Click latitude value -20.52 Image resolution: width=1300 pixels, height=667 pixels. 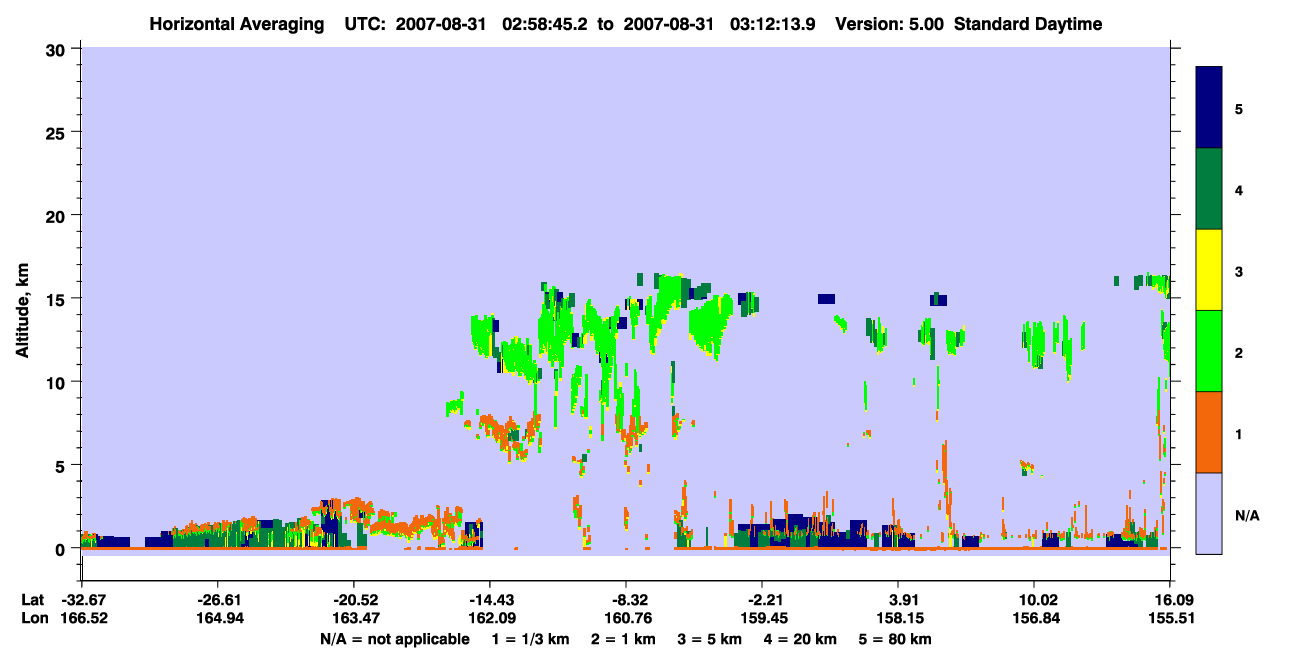point(354,600)
